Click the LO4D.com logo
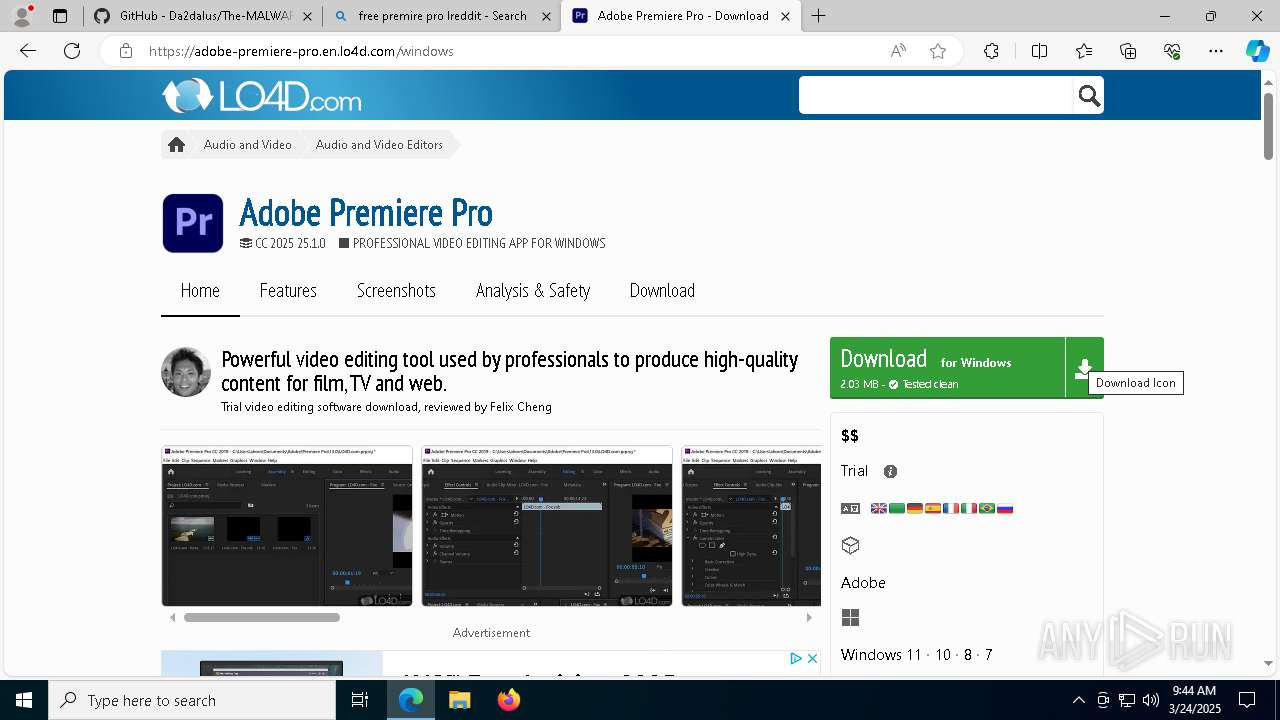 click(262, 96)
